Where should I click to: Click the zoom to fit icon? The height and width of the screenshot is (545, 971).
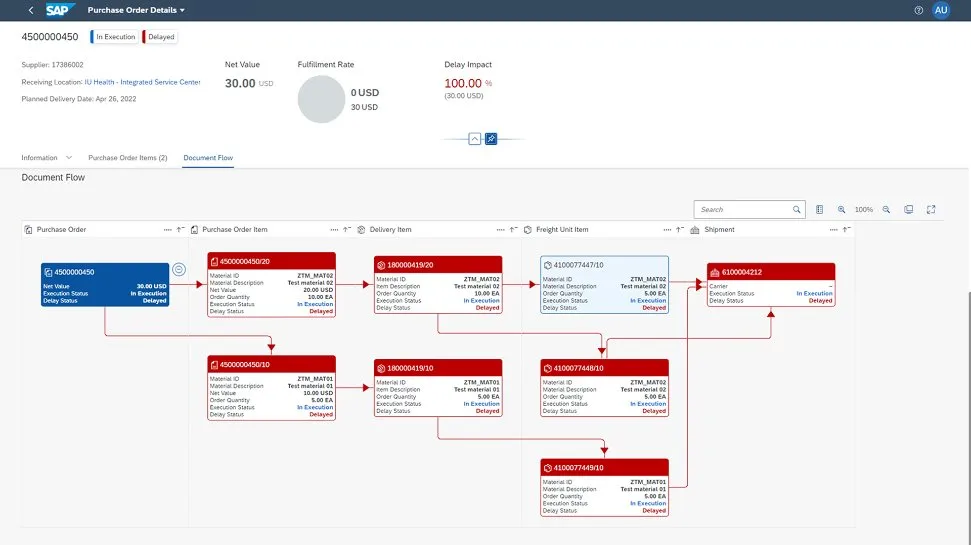(908, 210)
